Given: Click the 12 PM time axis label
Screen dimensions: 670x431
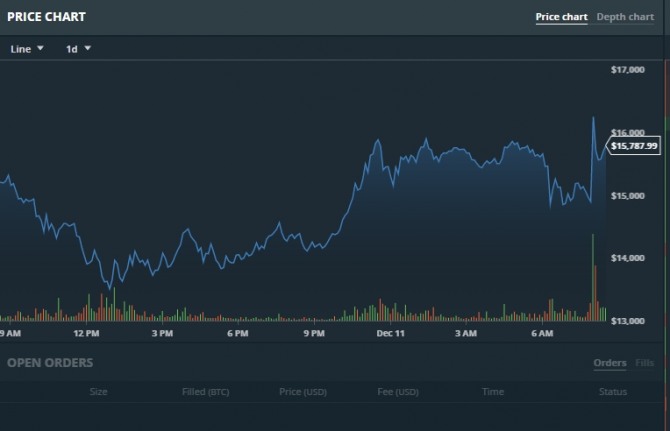Looking at the screenshot, I should (86, 332).
